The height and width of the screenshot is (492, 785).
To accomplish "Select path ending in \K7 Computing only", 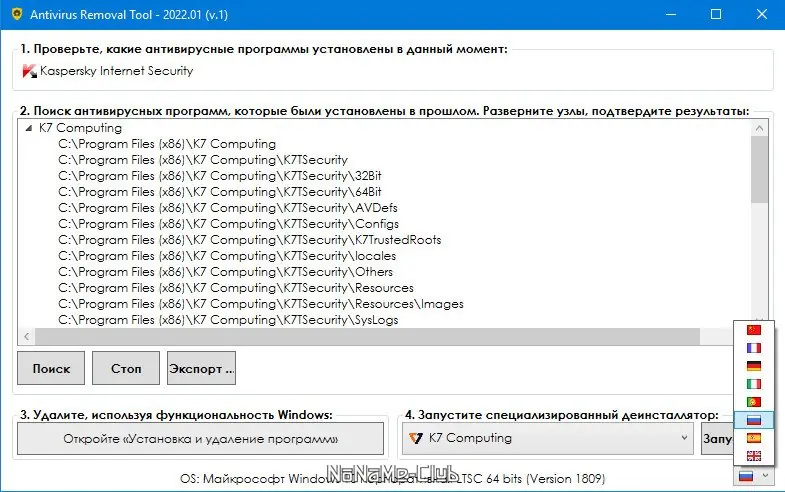I will tap(167, 144).
